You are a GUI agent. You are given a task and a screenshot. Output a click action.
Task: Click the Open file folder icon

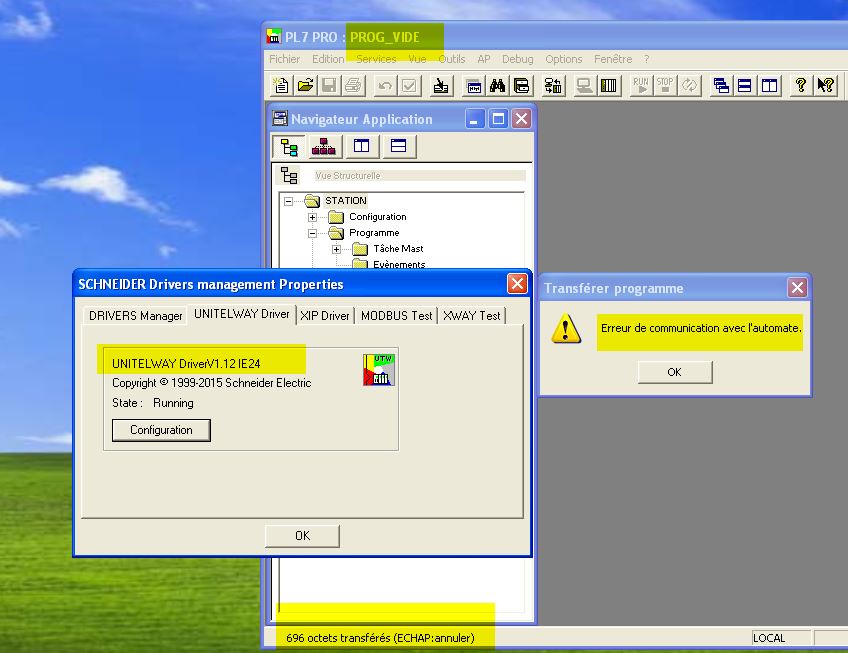(305, 86)
